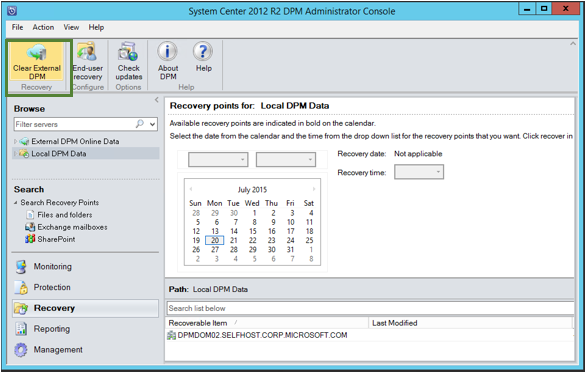Screen dimensions: 587x376
Task: Select July 31 on the calendar
Action: pos(291,250)
